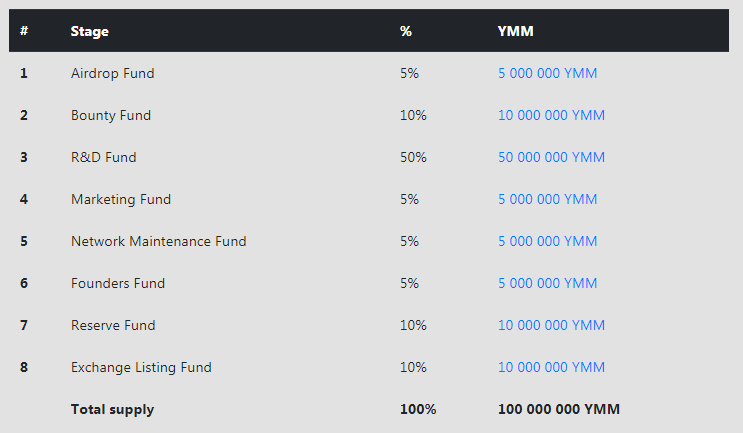The width and height of the screenshot is (743, 433).
Task: Click the YMM column header
Action: click(515, 31)
